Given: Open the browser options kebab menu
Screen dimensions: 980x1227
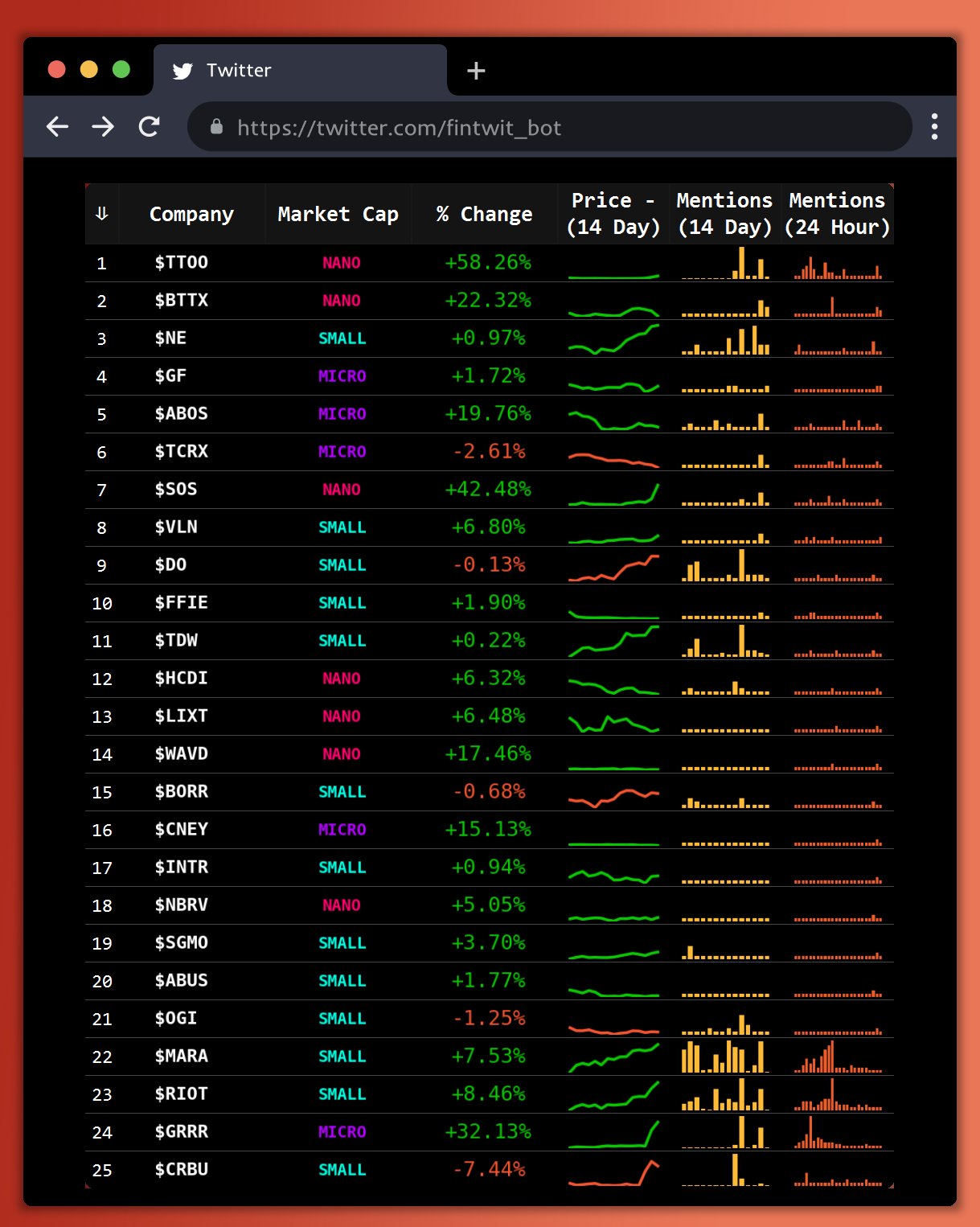Looking at the screenshot, I should (x=933, y=126).
